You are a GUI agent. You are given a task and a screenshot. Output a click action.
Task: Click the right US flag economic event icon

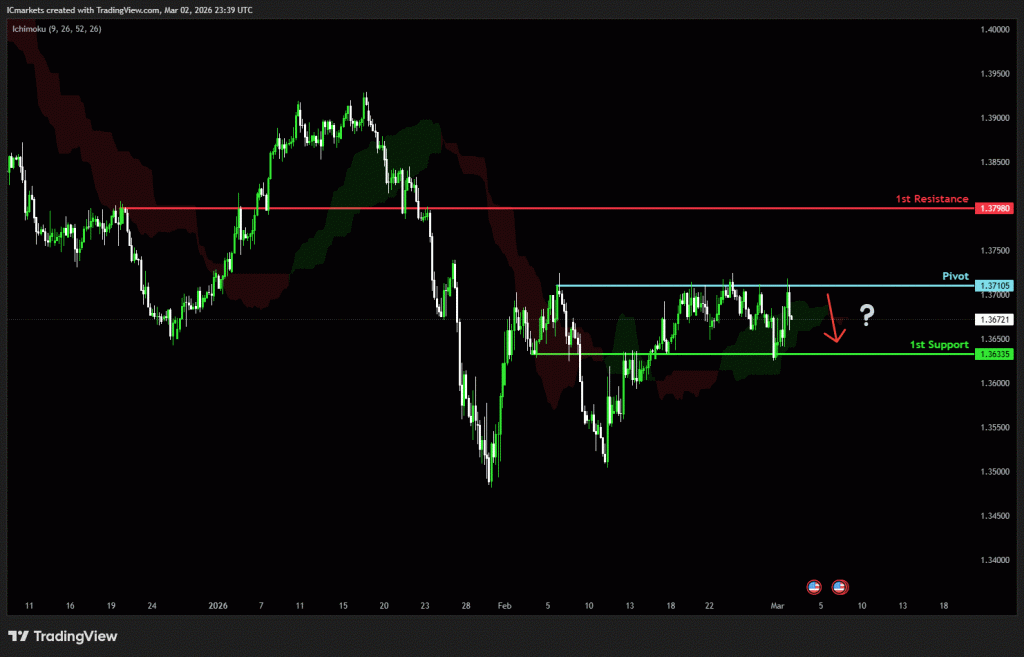[x=840, y=586]
